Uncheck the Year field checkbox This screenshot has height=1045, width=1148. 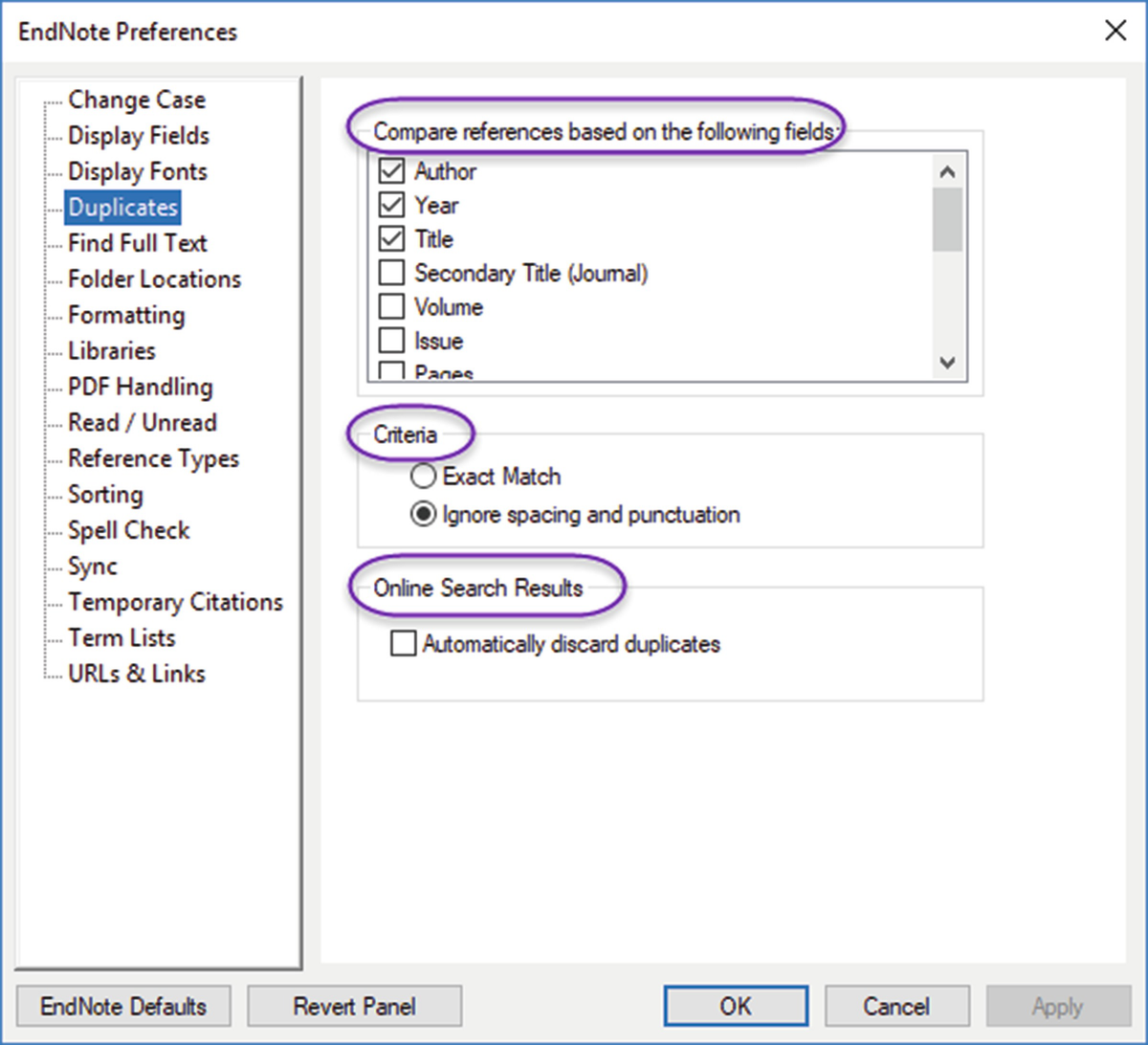click(392, 205)
